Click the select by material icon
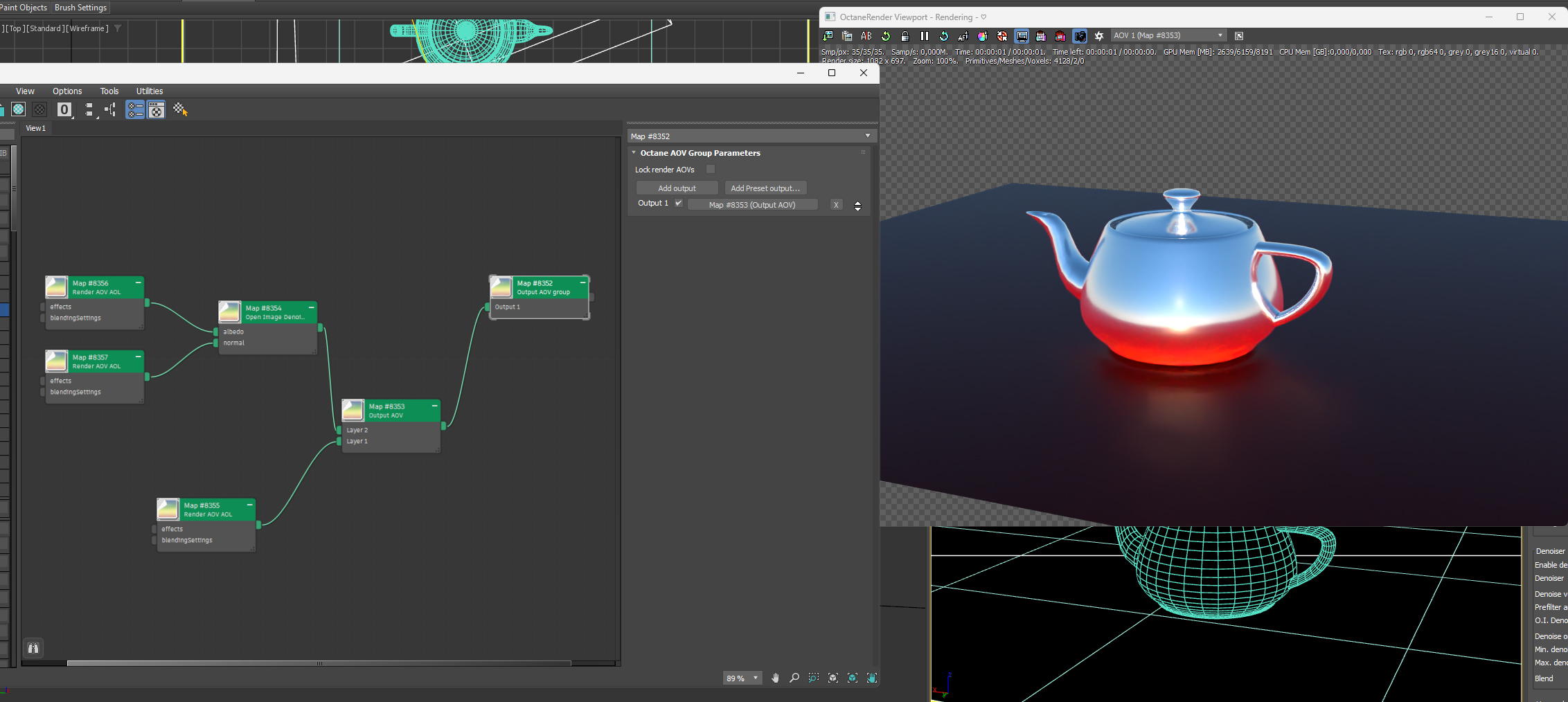 pyautogui.click(x=180, y=109)
